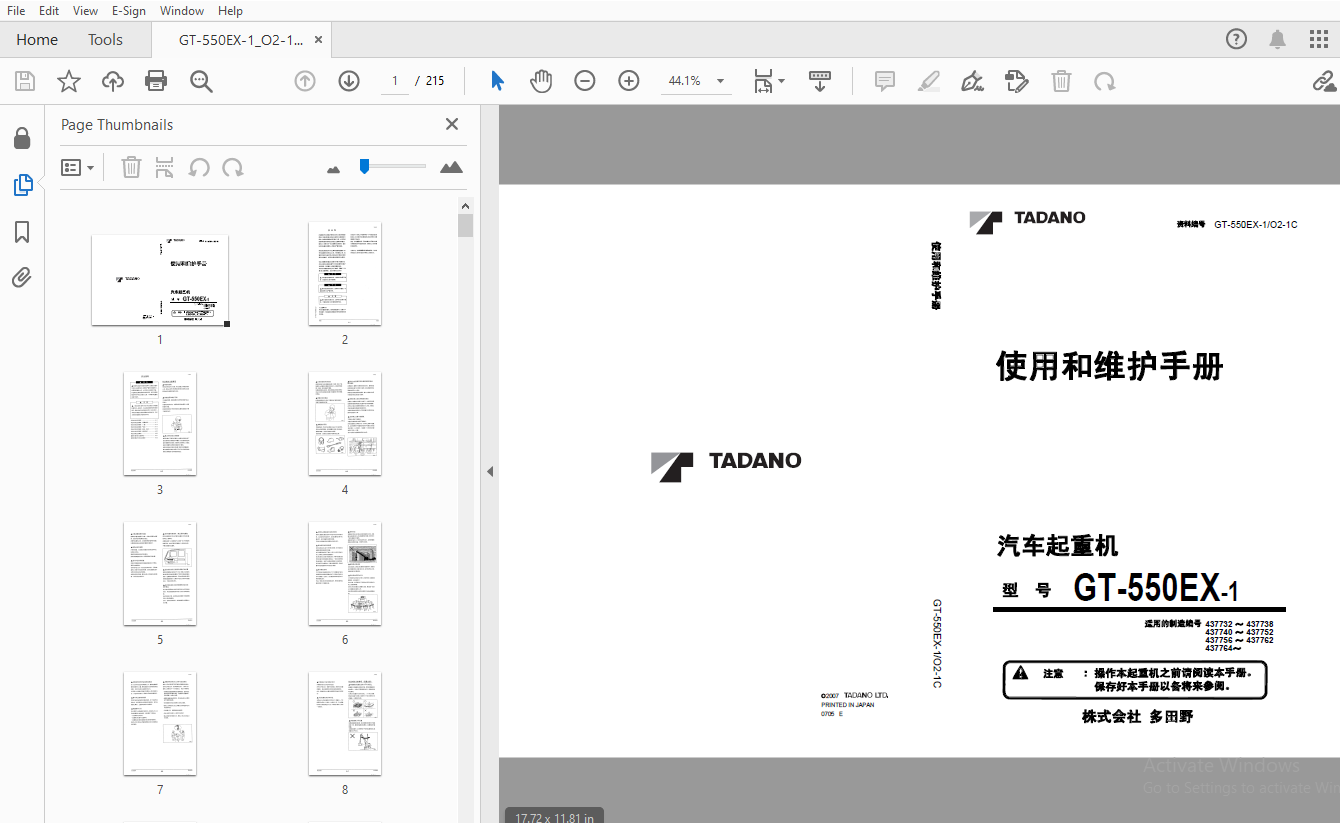This screenshot has height=823, width=1340.
Task: View notifications with the bell icon
Action: coord(1278,39)
